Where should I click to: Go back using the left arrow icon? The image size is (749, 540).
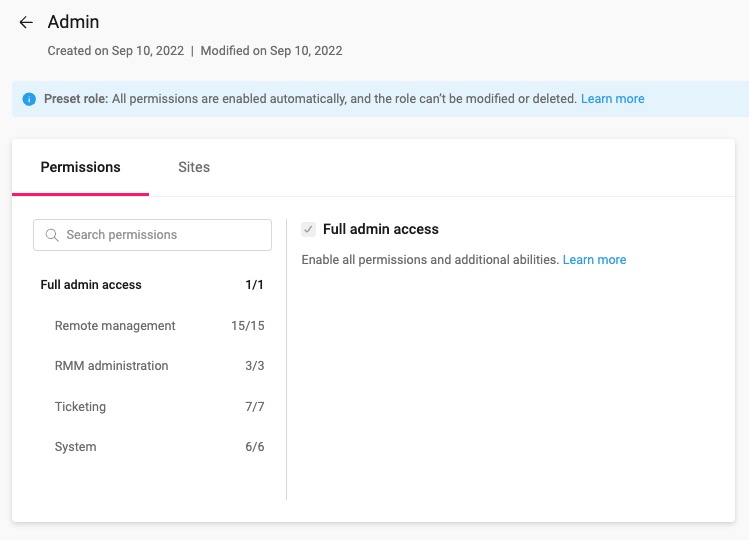point(26,22)
